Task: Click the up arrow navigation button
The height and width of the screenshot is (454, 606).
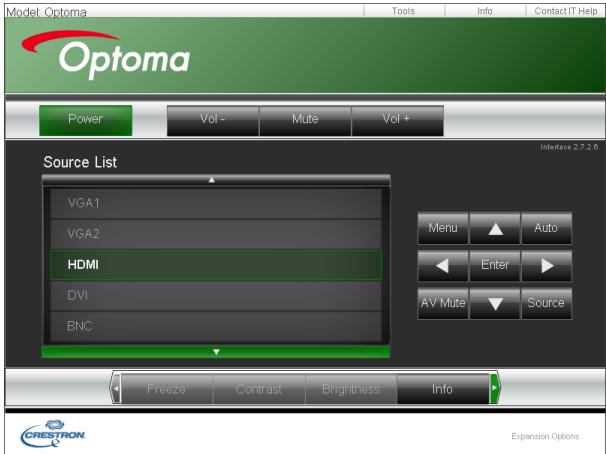Action: (x=495, y=228)
